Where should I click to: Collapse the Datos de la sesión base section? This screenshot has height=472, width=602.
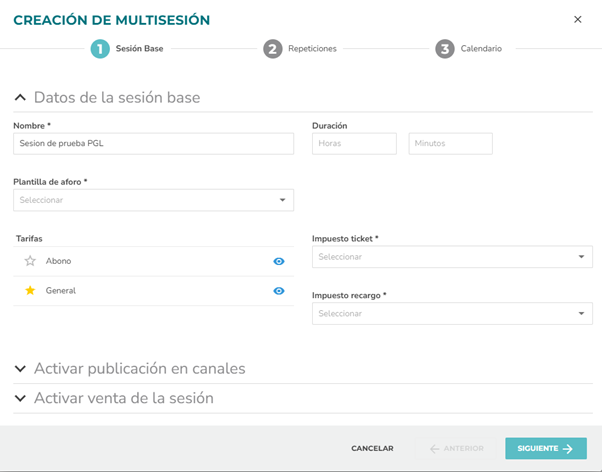(x=20, y=98)
